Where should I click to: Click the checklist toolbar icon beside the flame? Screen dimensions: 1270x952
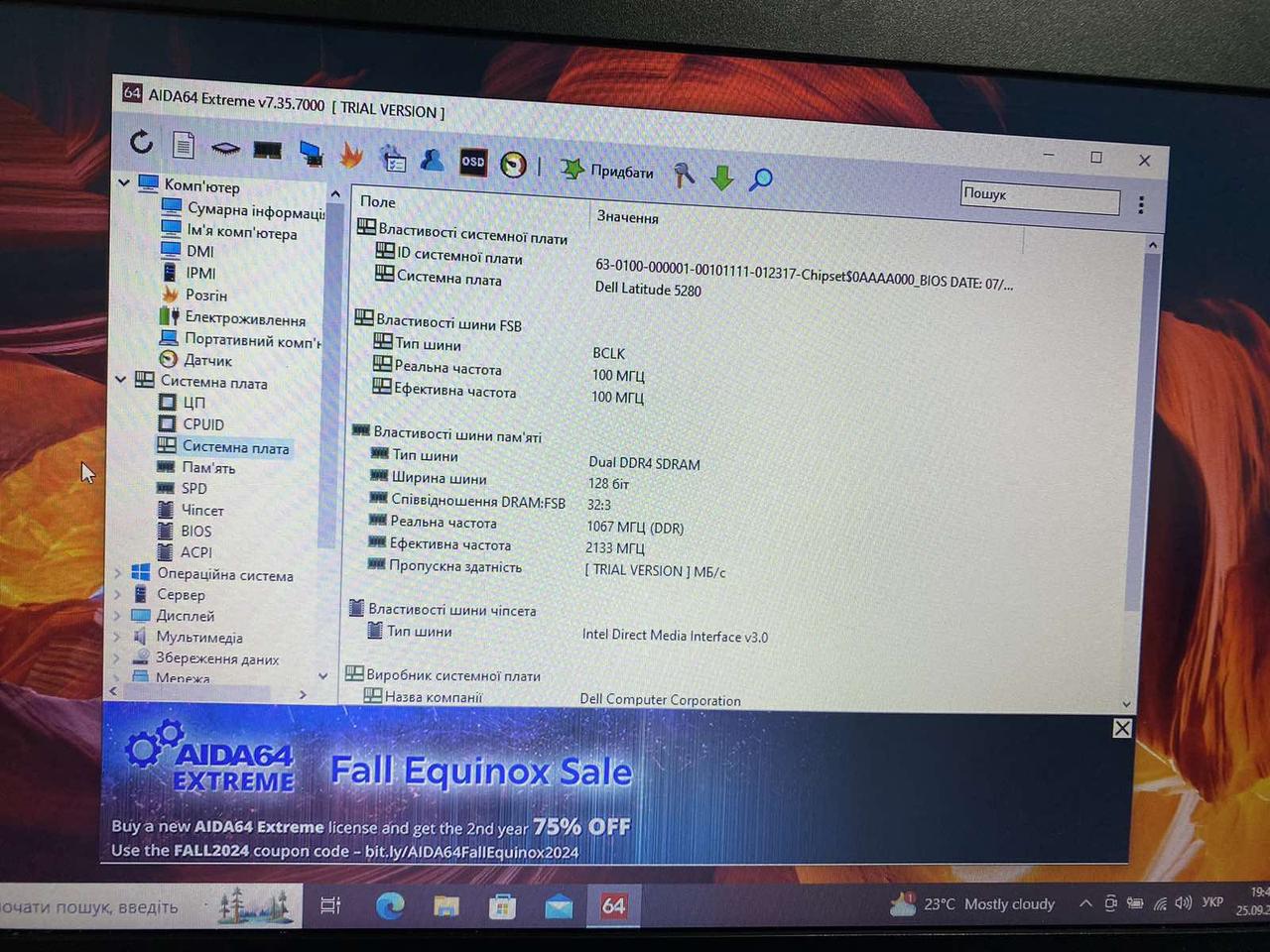[393, 158]
